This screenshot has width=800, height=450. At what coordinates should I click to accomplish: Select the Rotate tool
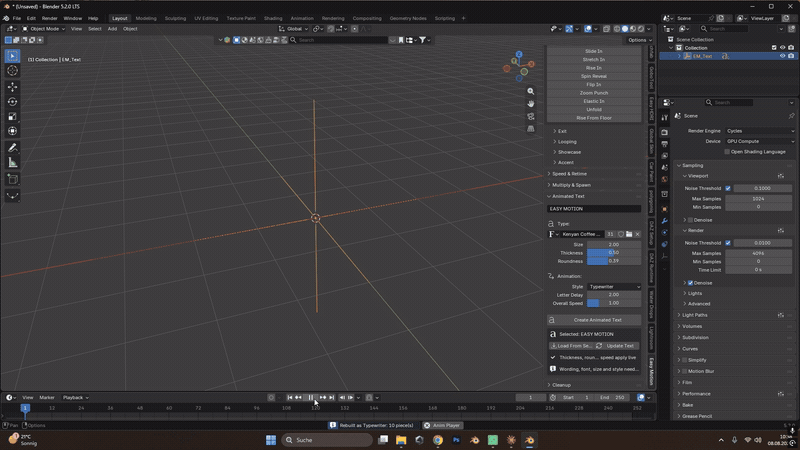pos(13,102)
